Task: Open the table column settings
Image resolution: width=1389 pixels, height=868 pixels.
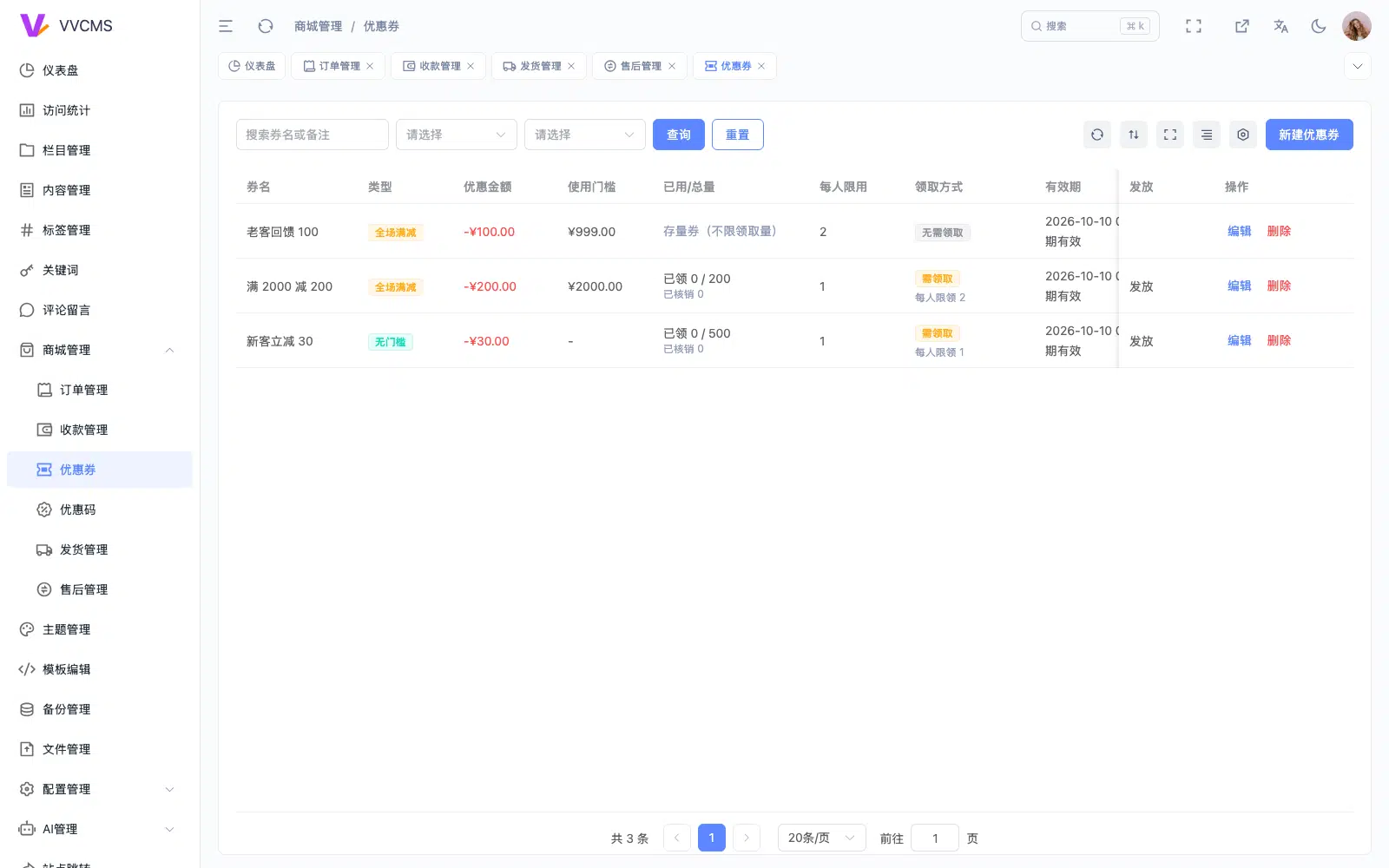Action: [1243, 135]
